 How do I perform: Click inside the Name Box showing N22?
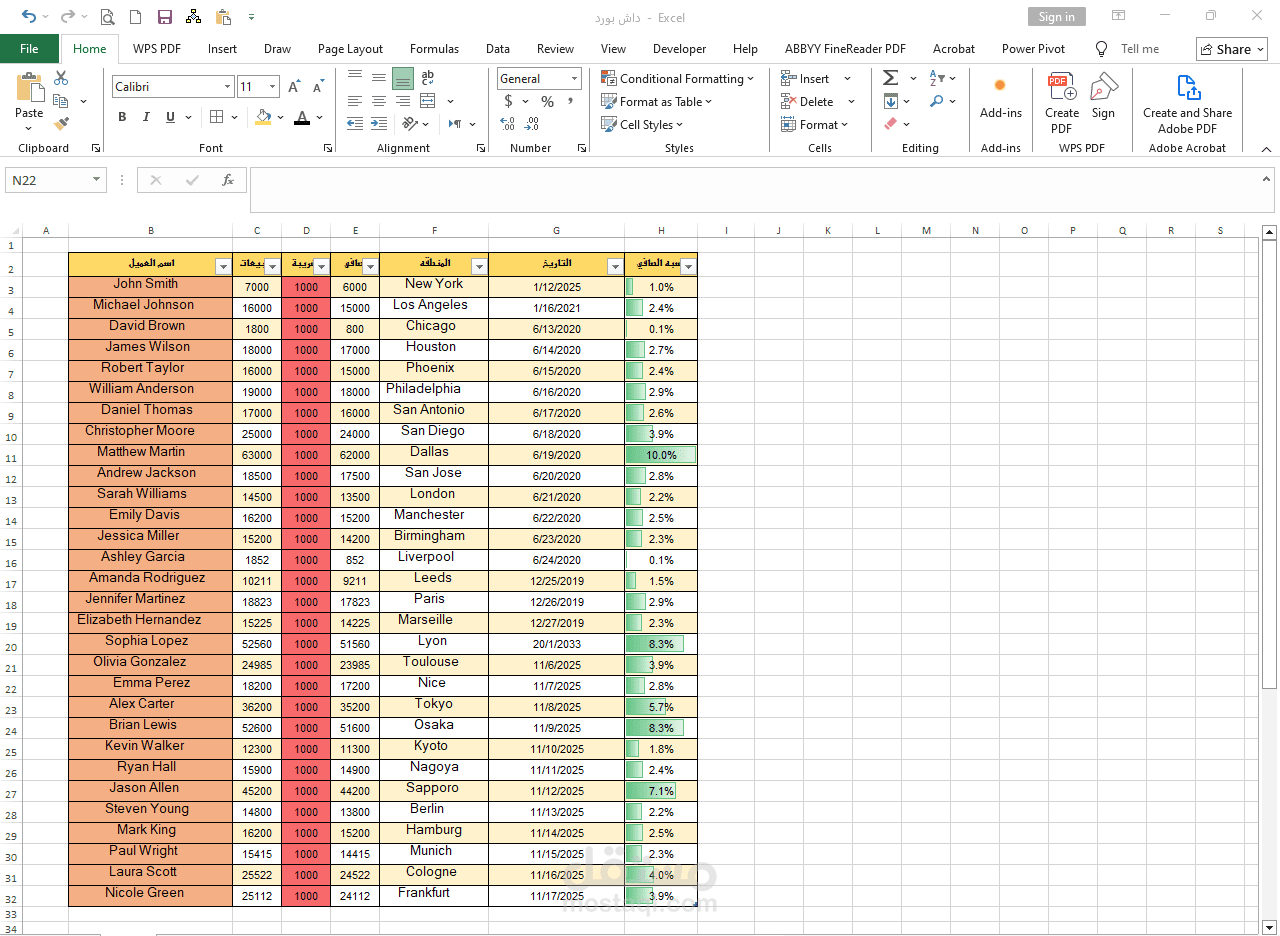pyautogui.click(x=45, y=180)
